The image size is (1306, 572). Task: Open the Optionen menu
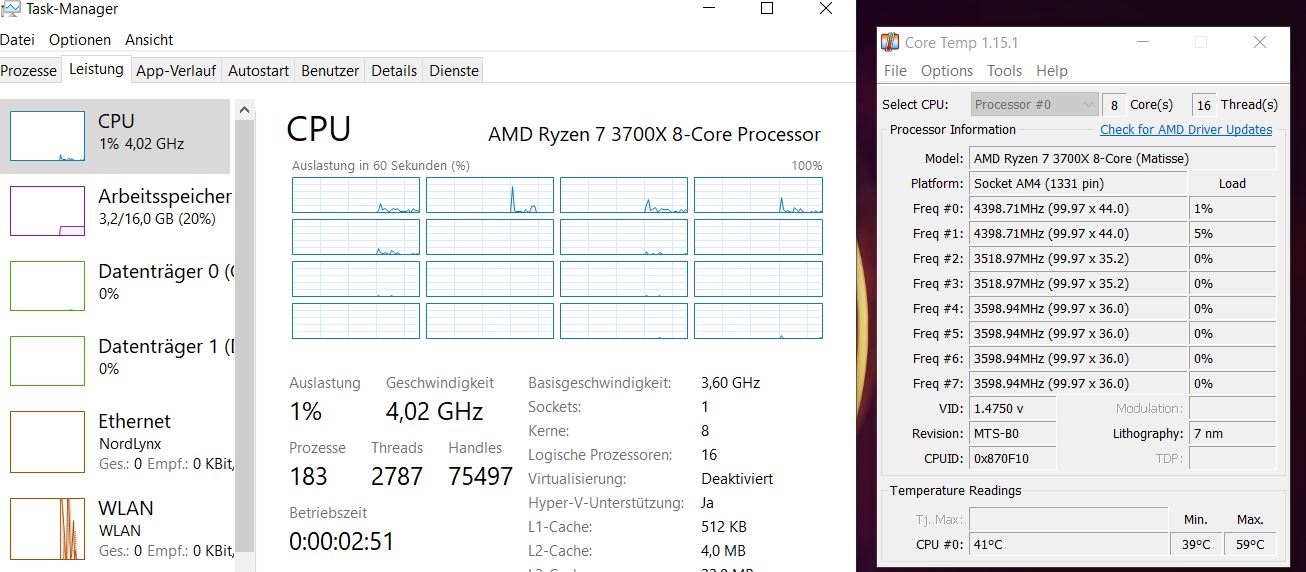[80, 40]
